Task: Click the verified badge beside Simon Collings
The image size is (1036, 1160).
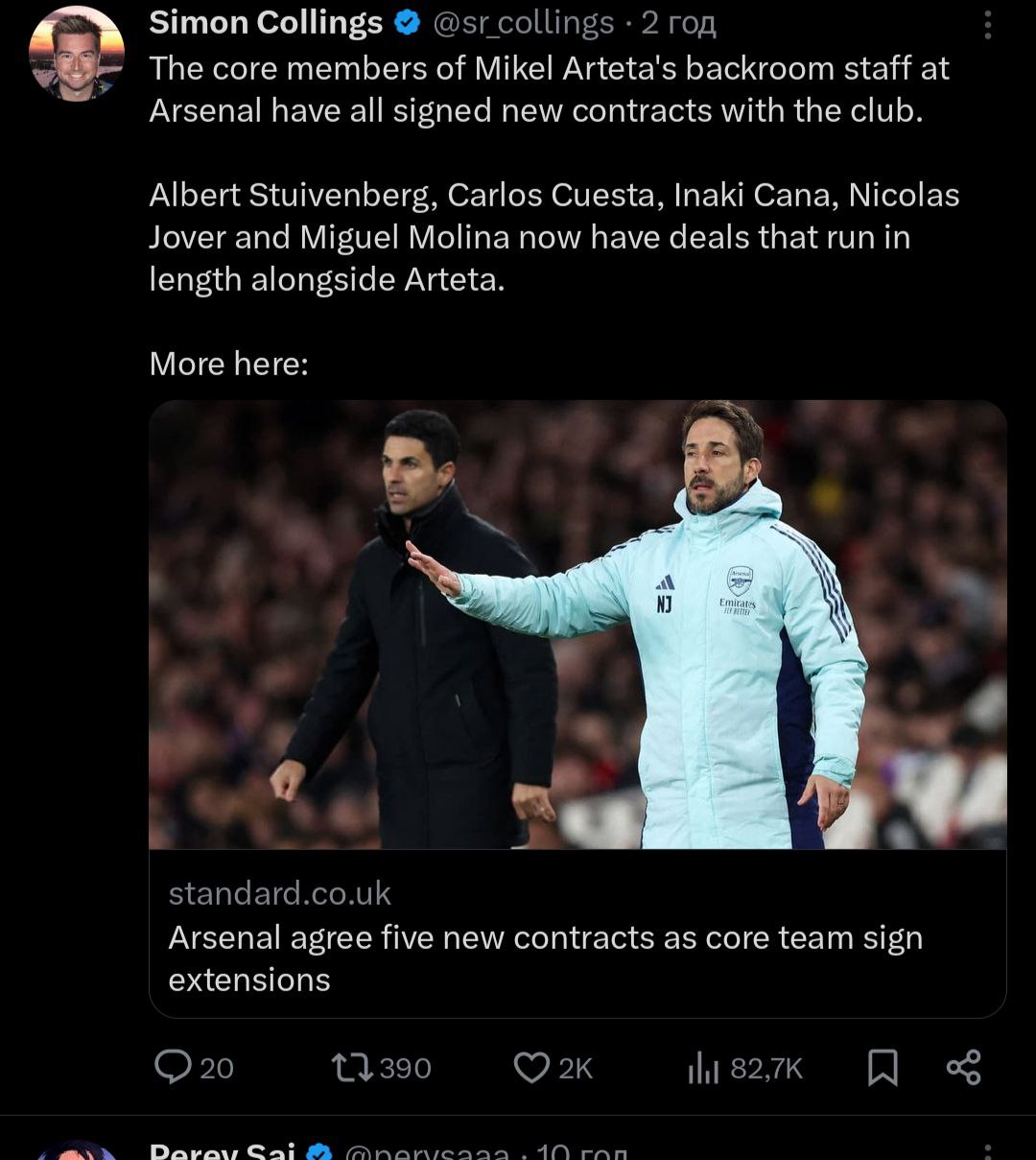Action: click(408, 23)
